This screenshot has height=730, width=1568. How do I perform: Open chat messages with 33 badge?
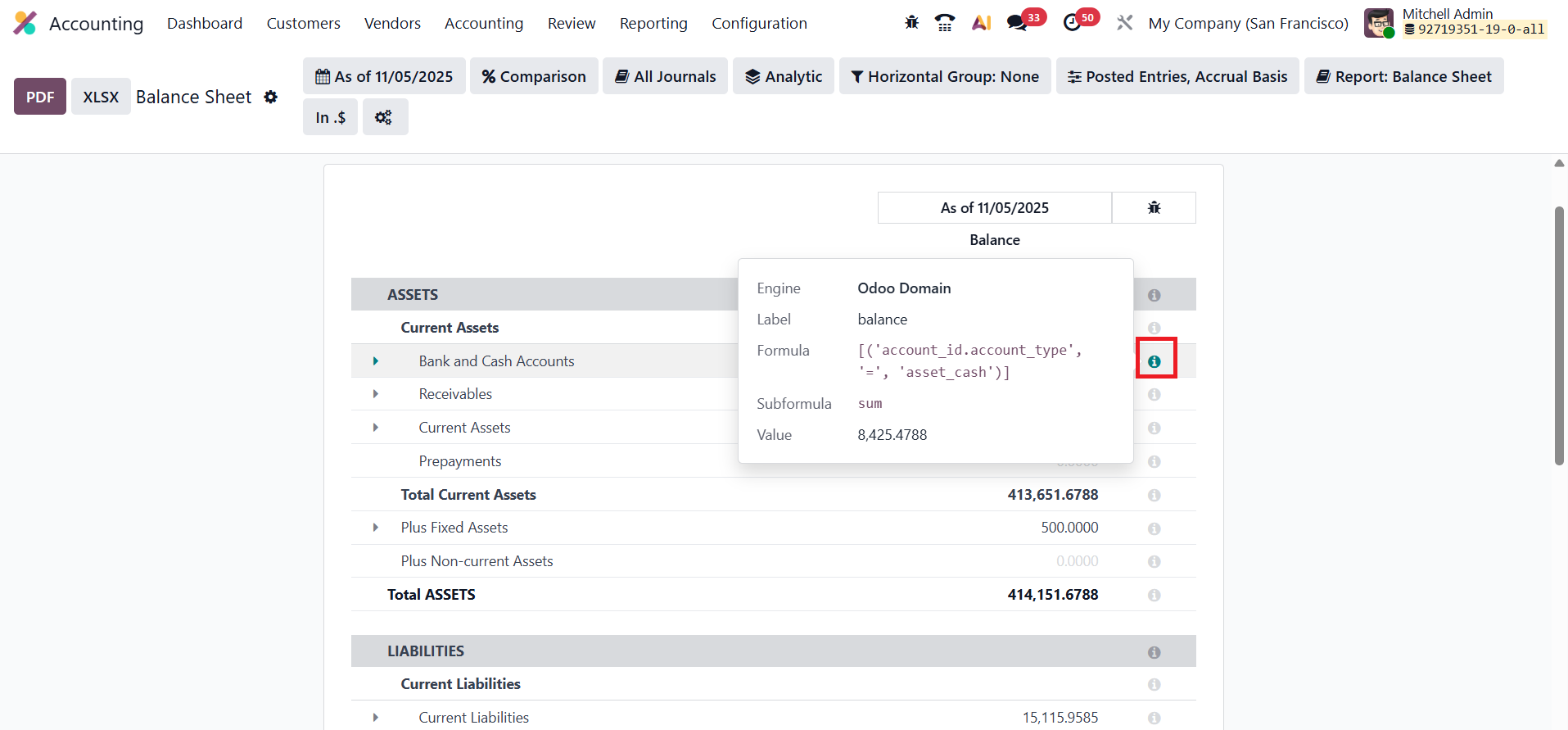click(x=1018, y=23)
